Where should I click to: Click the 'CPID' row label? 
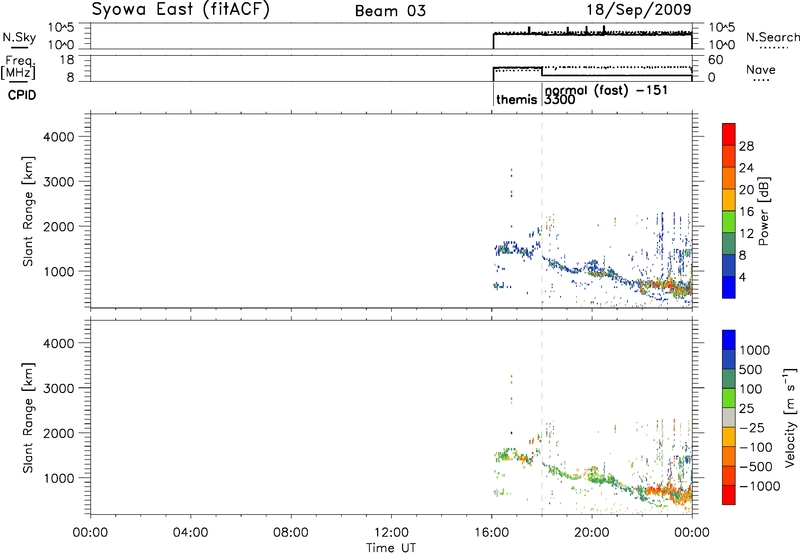click(22, 95)
